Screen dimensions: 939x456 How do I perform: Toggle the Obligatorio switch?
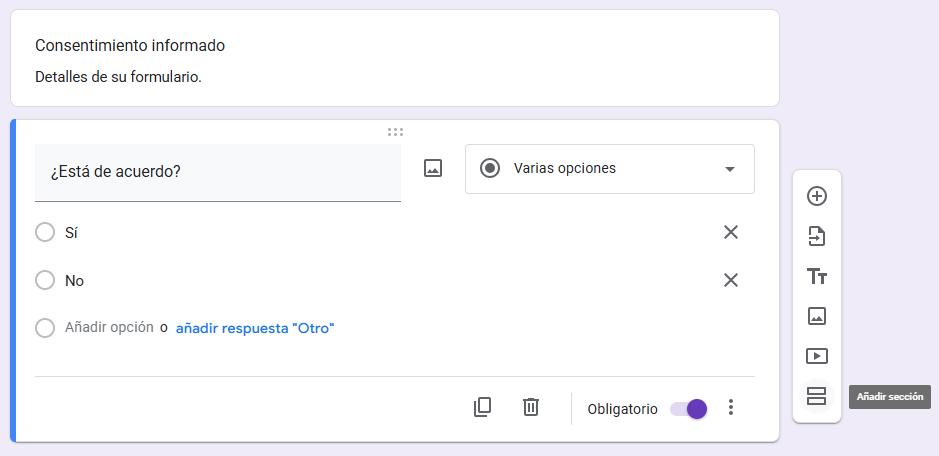[x=688, y=408]
